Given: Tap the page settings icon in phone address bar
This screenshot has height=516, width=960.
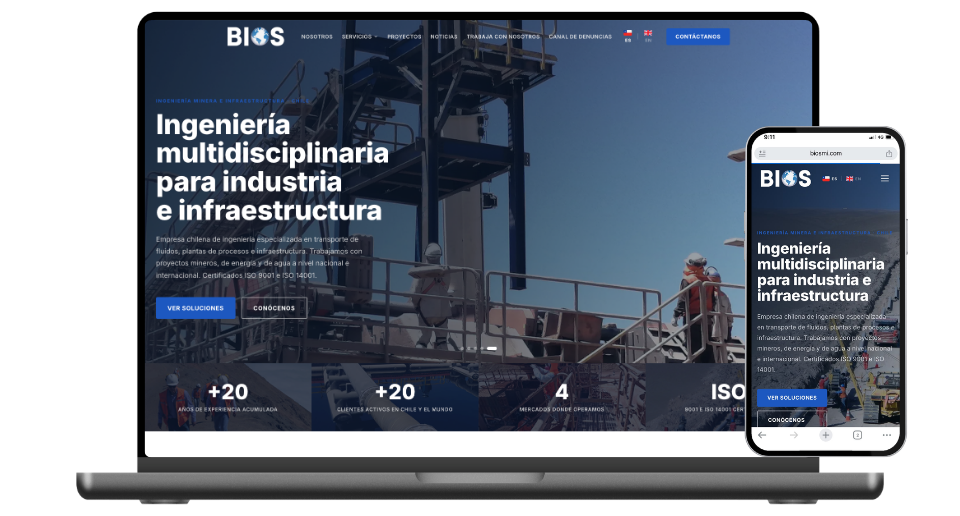Looking at the screenshot, I should tap(762, 154).
